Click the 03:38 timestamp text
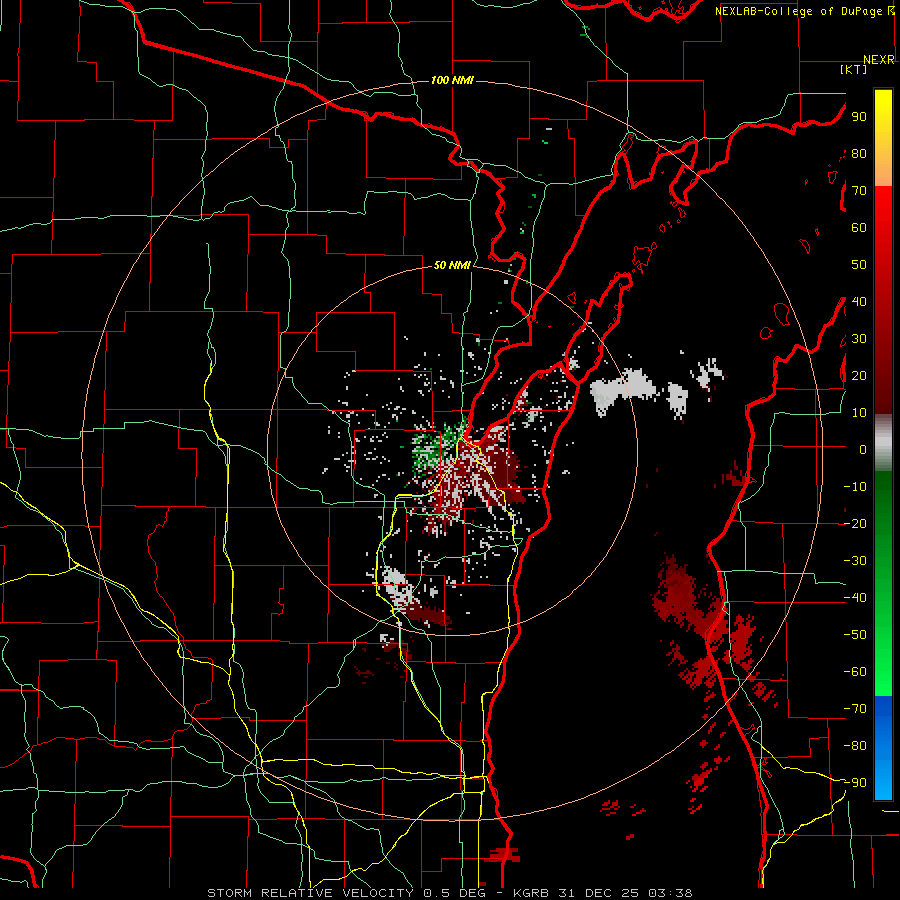This screenshot has height=900, width=900. pos(670,893)
